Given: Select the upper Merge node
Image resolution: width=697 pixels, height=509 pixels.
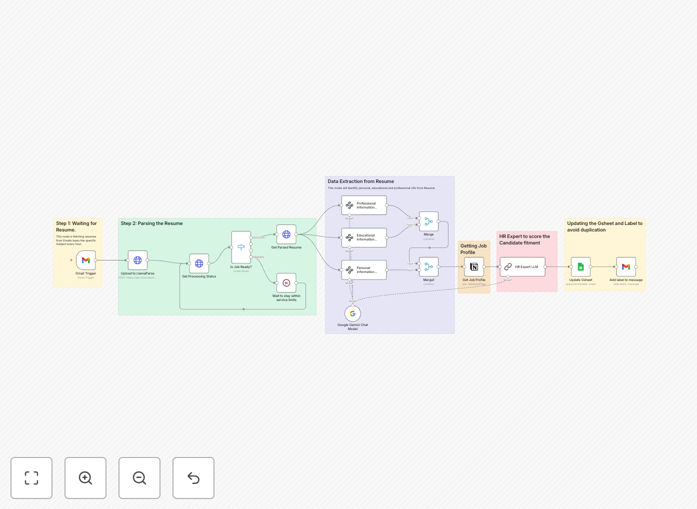Looking at the screenshot, I should (x=429, y=221).
